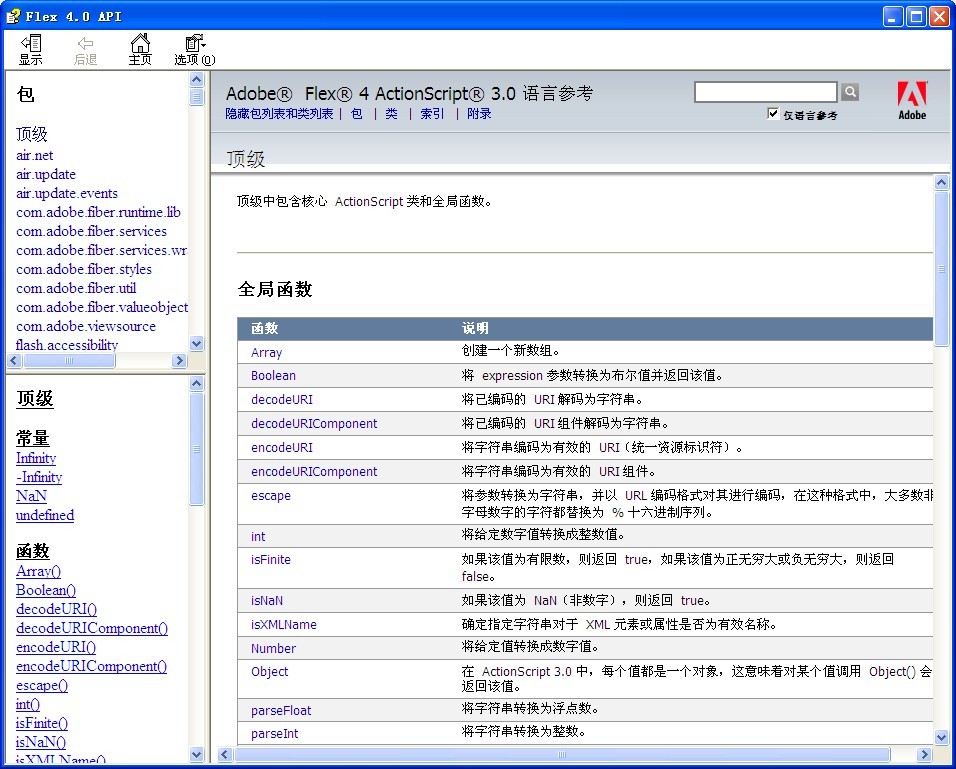956x769 pixels.
Task: Open flash.accessibility package
Action: pos(67,345)
